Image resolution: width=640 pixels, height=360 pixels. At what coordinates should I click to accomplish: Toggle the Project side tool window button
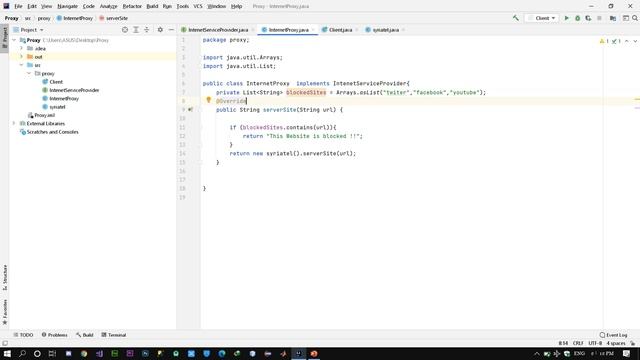4,37
